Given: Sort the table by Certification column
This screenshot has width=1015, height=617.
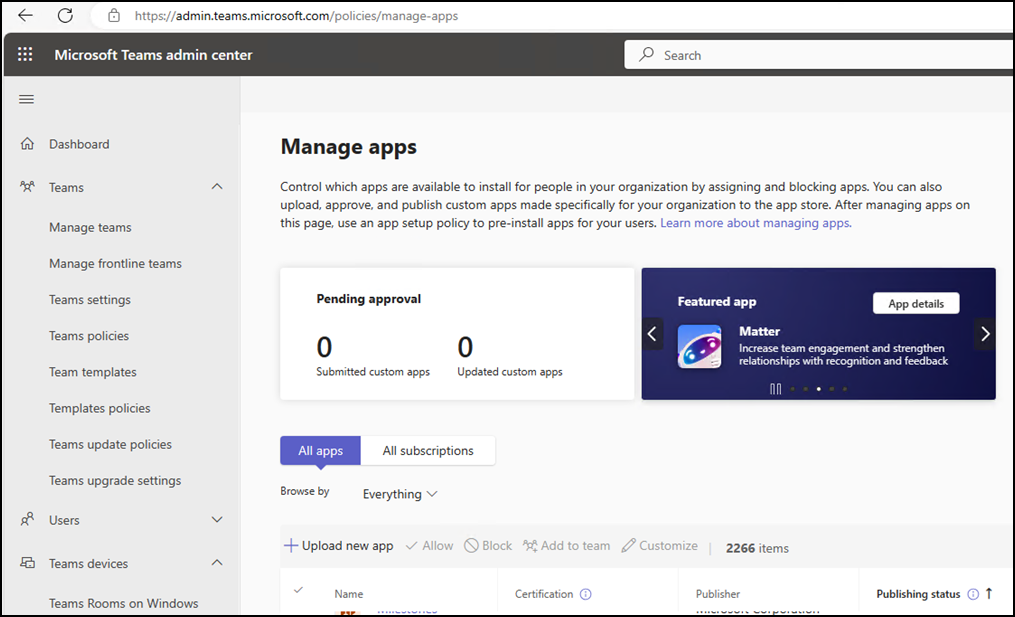Looking at the screenshot, I should pos(544,594).
